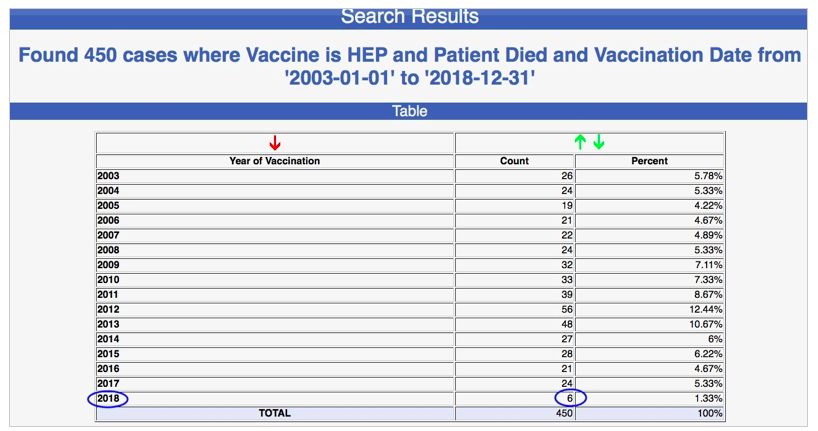The image size is (818, 431).
Task: Click the 100% total percent cell
Action: click(709, 413)
